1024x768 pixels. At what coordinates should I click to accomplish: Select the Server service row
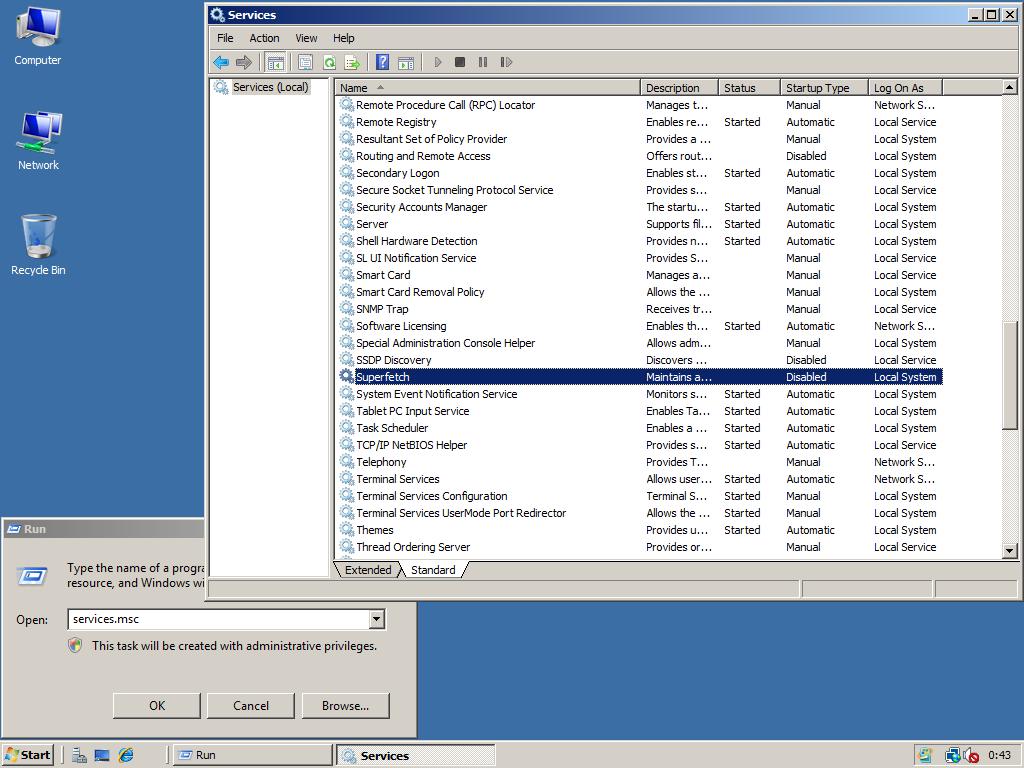click(x=640, y=224)
